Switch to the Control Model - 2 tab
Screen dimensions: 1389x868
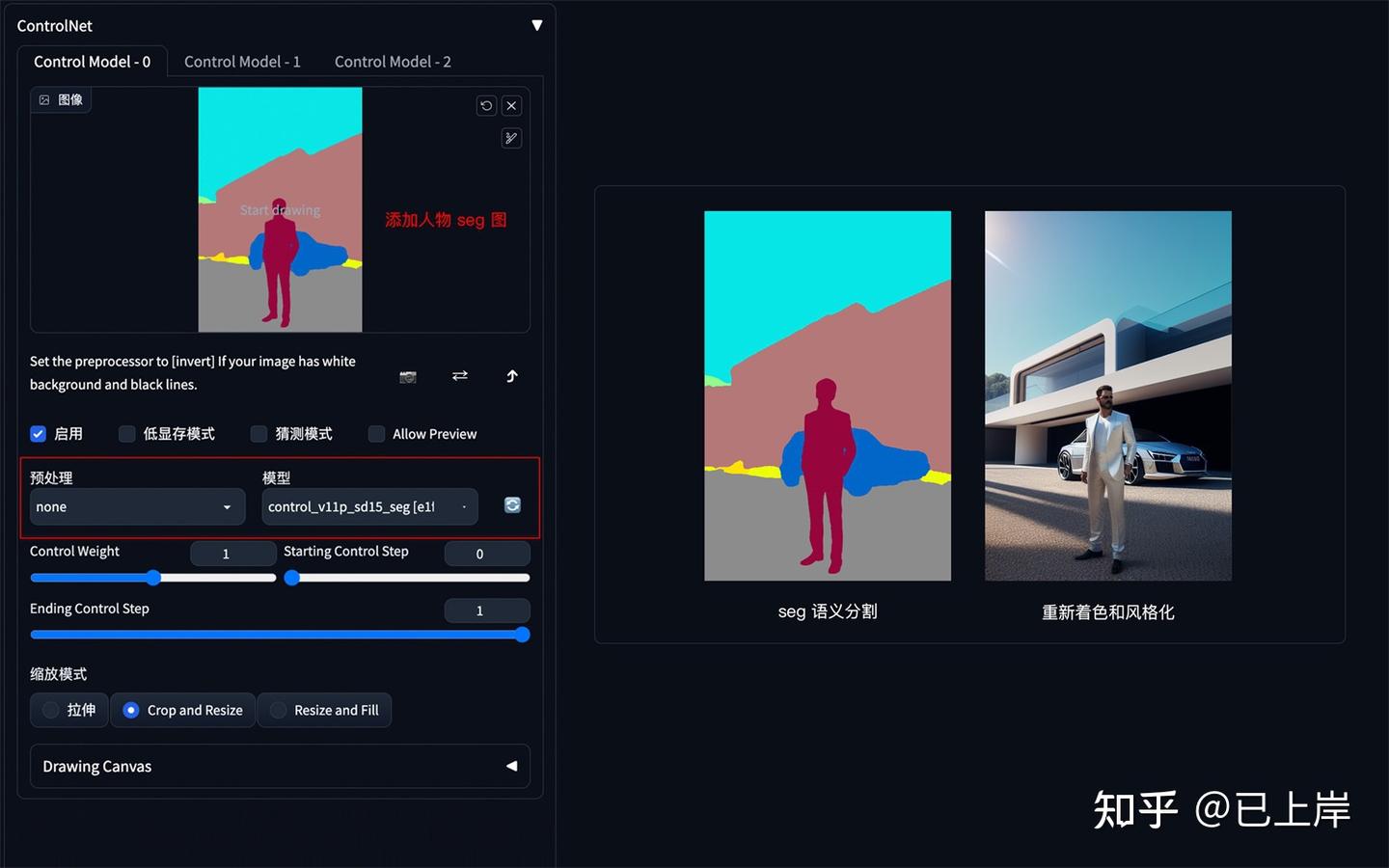(393, 61)
